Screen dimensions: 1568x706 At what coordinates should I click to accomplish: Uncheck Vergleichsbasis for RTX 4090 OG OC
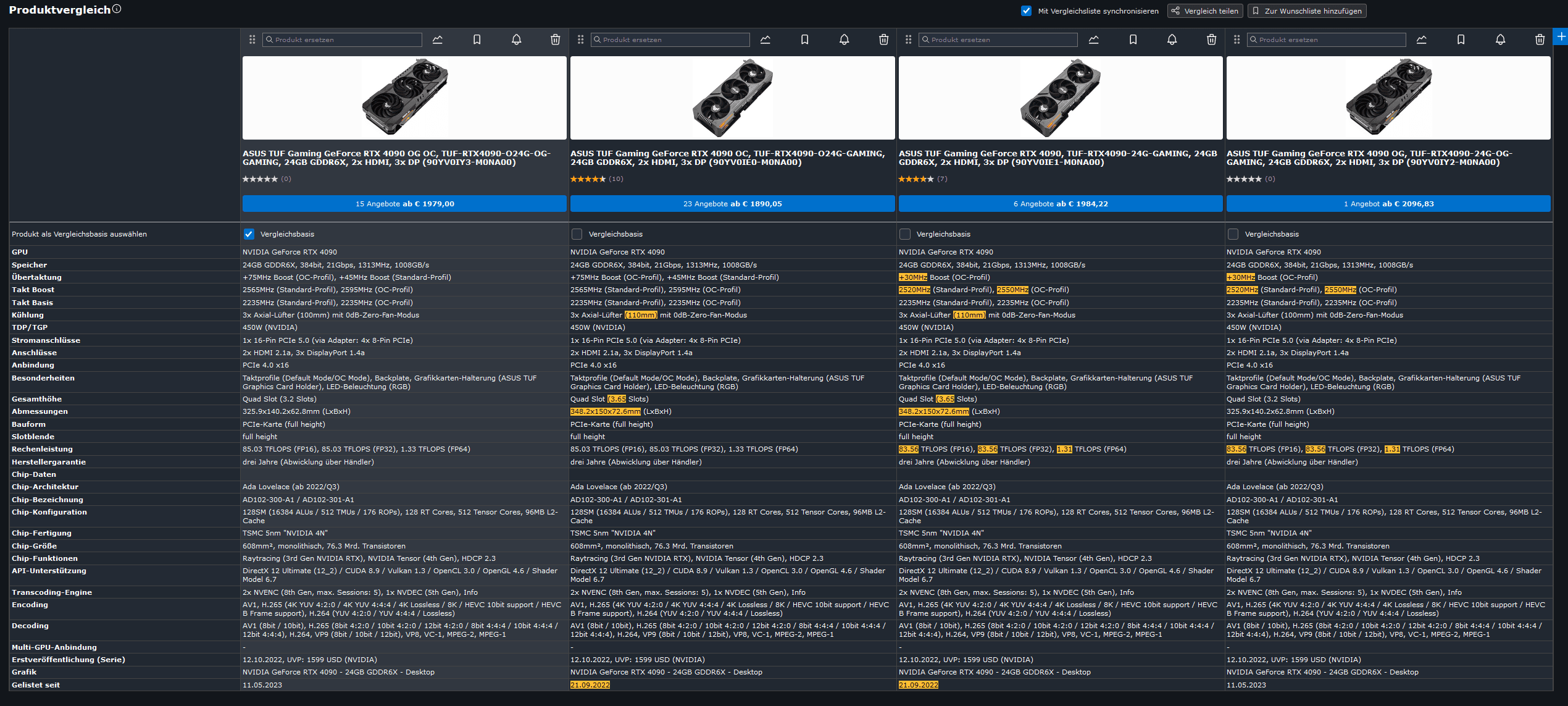(x=249, y=234)
